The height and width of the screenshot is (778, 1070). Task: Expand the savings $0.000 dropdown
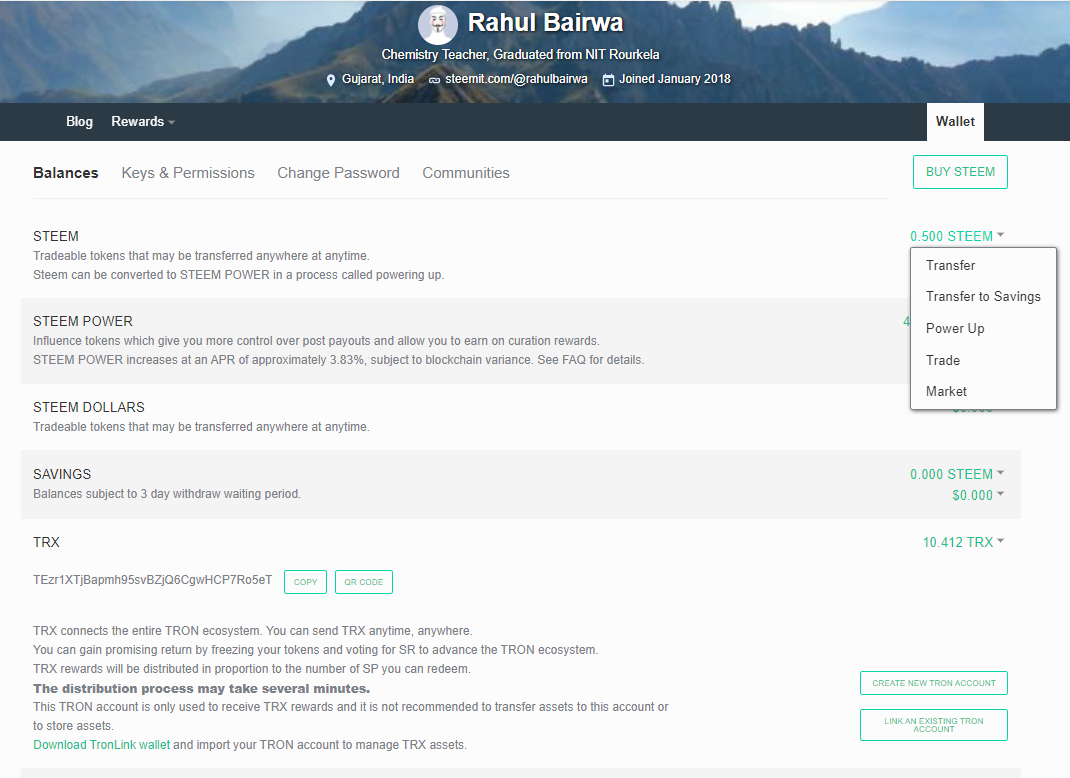click(x=978, y=495)
